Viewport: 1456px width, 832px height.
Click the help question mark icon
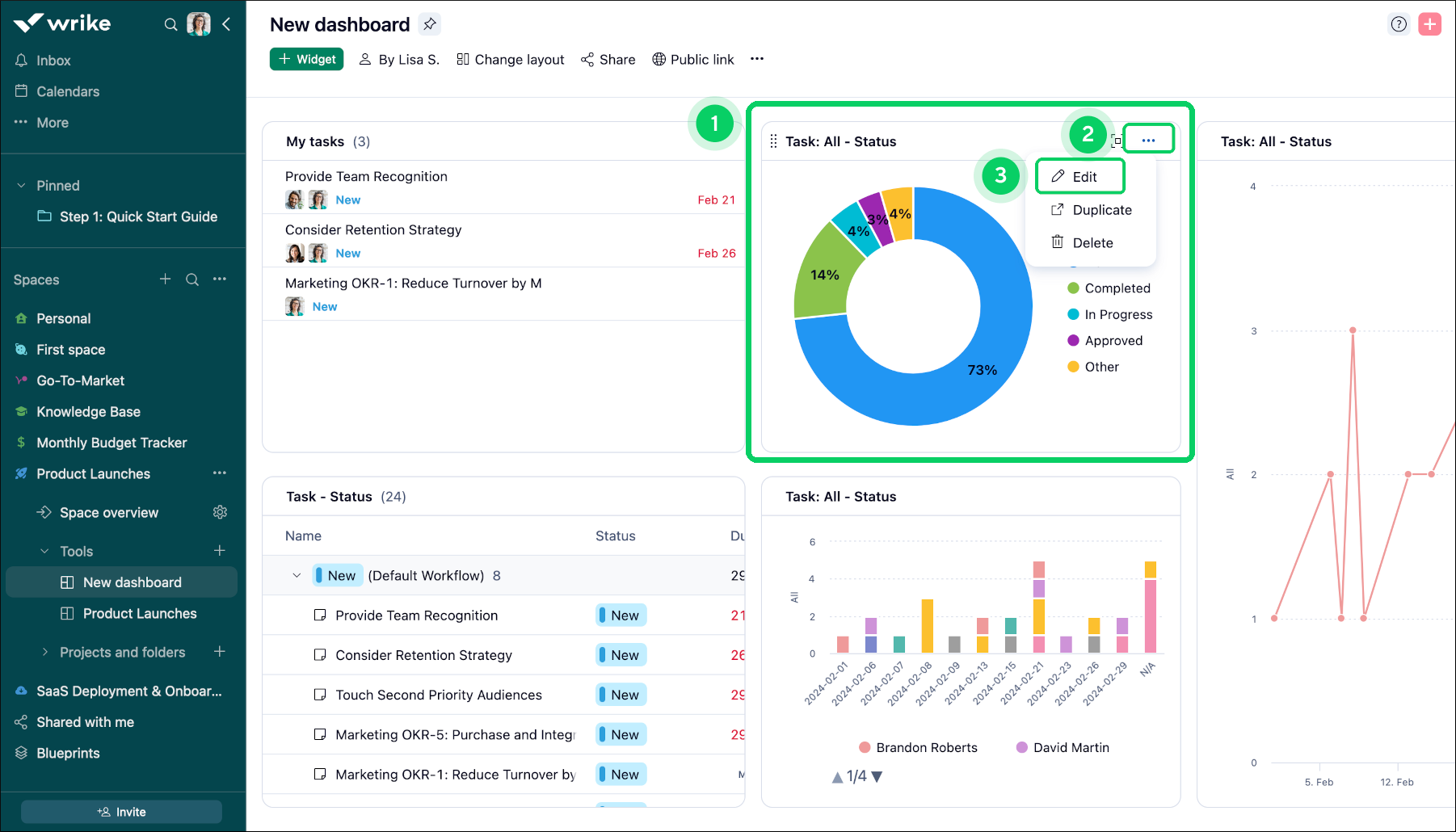point(1399,24)
